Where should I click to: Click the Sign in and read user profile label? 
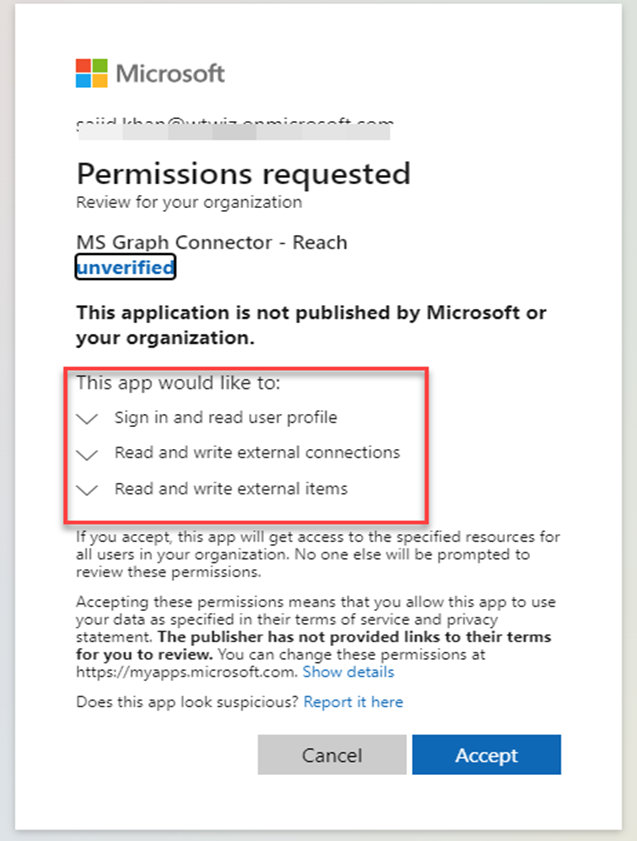click(226, 417)
